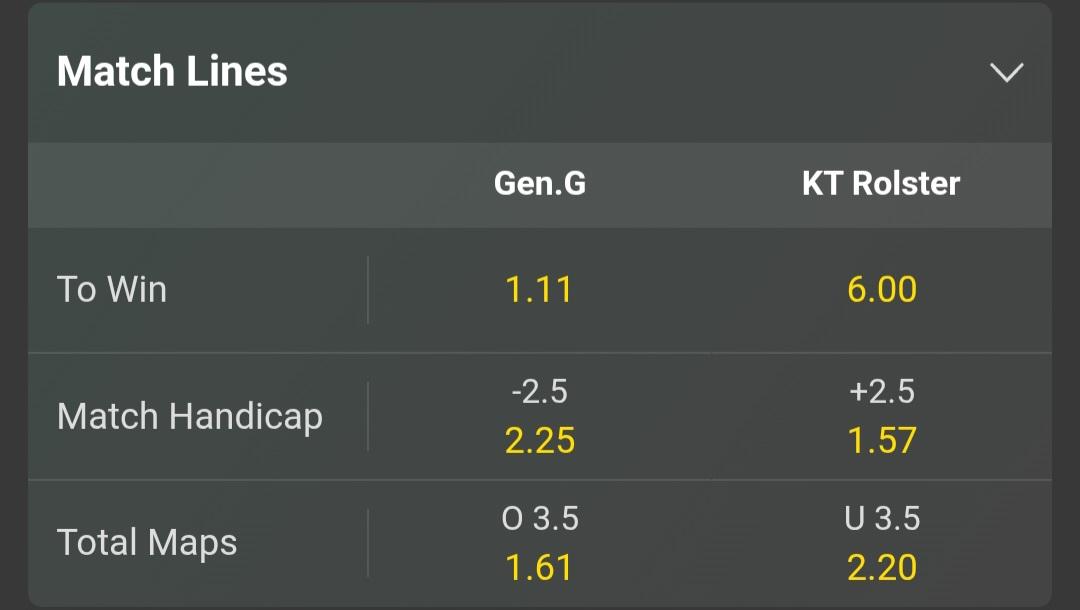Select the KT Rolster column header
Image resolution: width=1080 pixels, height=610 pixels.
click(x=881, y=183)
